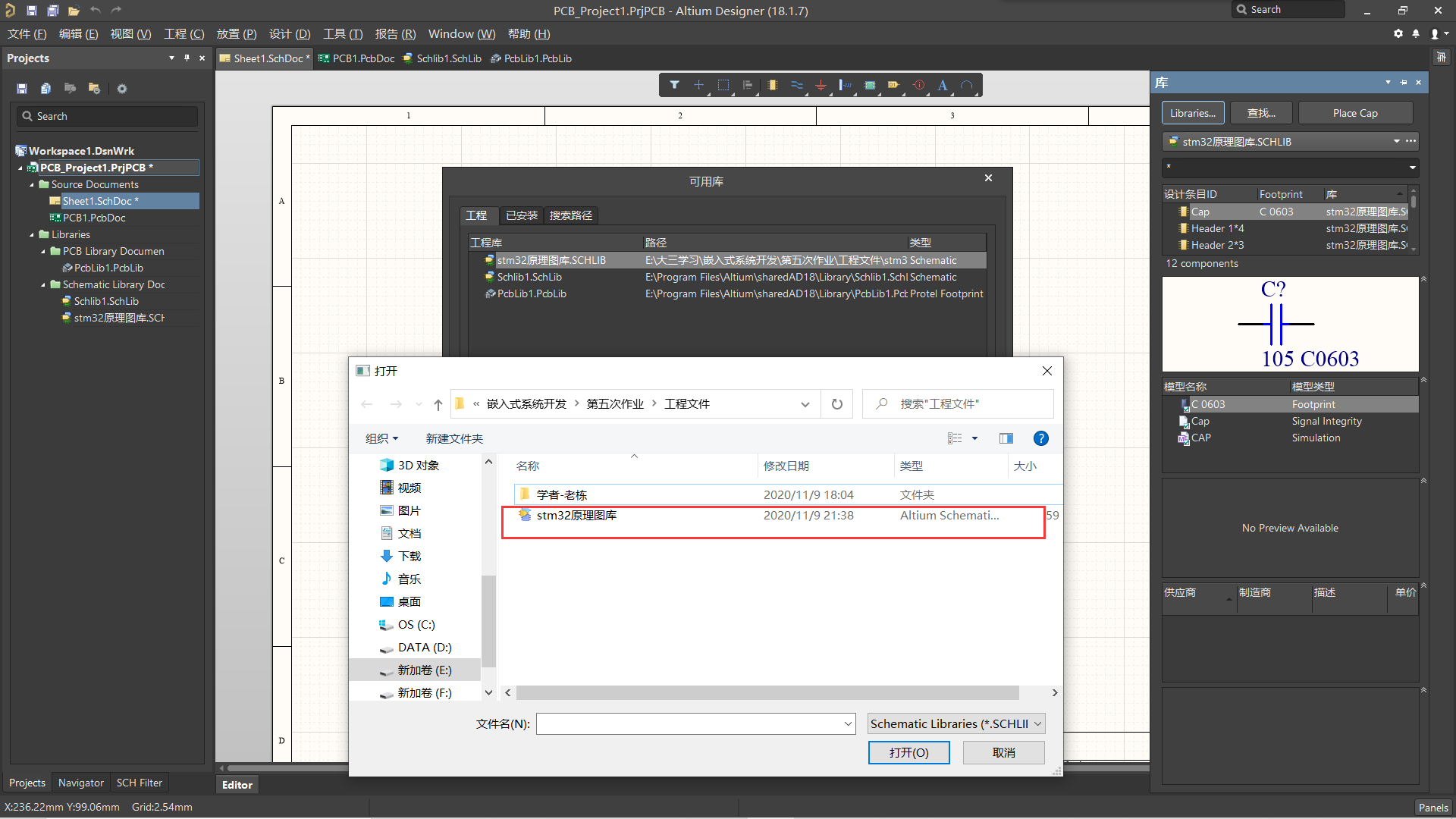Select the place text string tool
The height and width of the screenshot is (819, 1456).
click(x=943, y=85)
